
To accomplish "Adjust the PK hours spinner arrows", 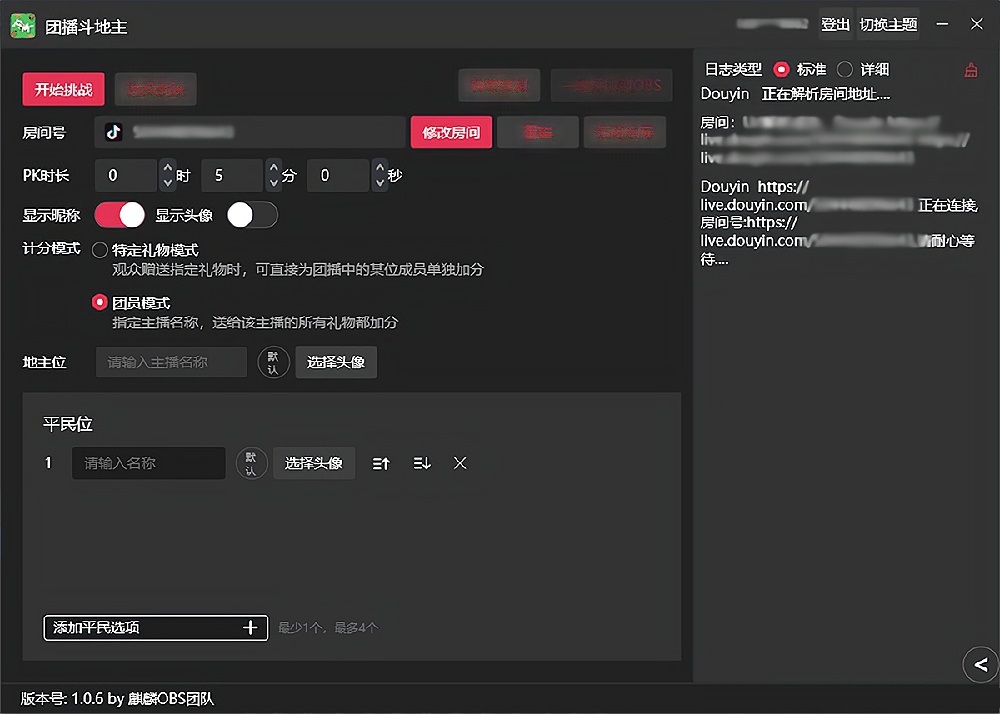I will 167,176.
